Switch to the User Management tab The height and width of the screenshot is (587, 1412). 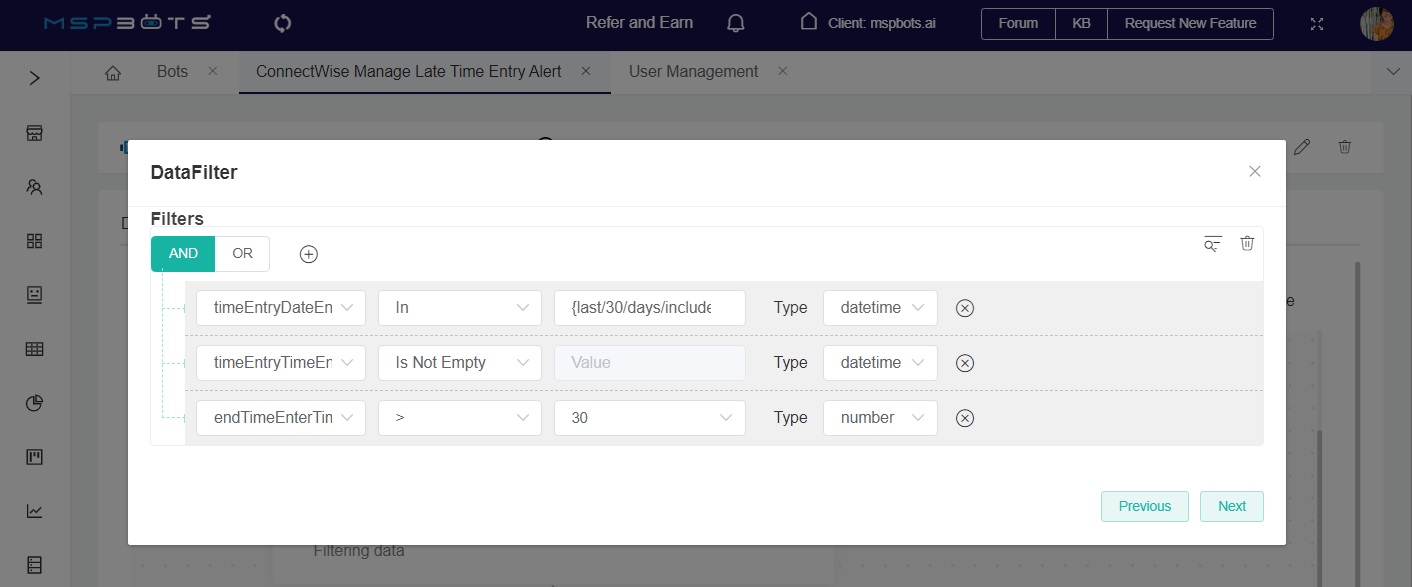point(693,71)
